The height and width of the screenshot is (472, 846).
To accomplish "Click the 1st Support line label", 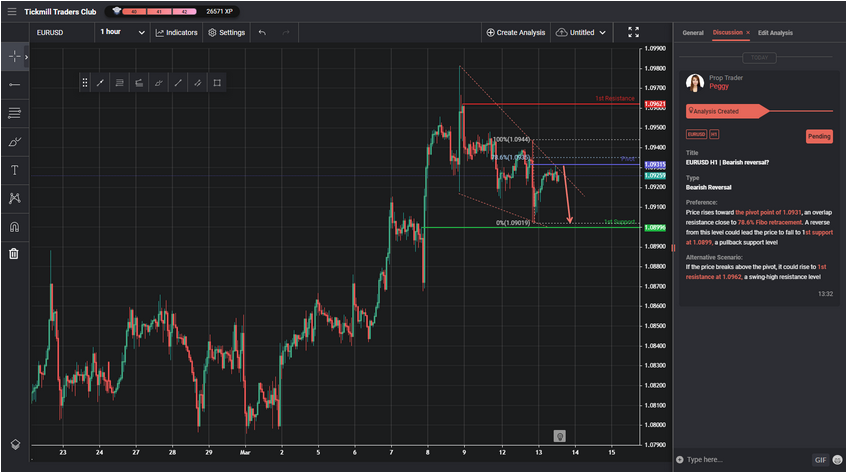I will [x=619, y=222].
